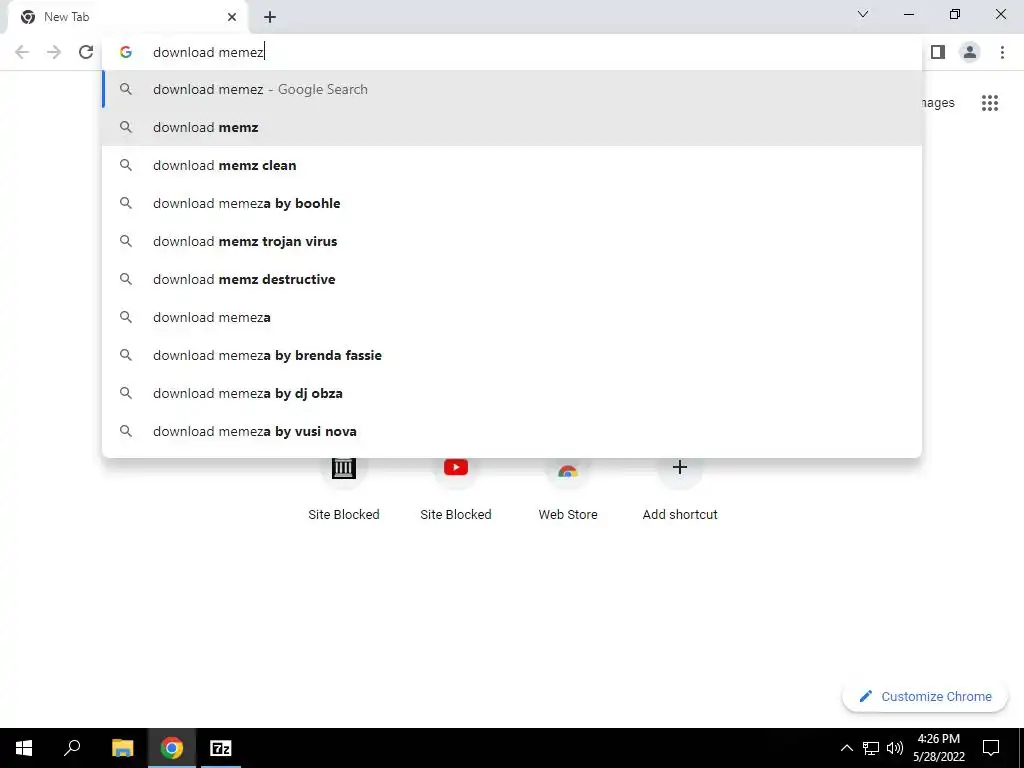This screenshot has height=768, width=1024.
Task: Select the New Tab tab
Action: pyautogui.click(x=127, y=17)
